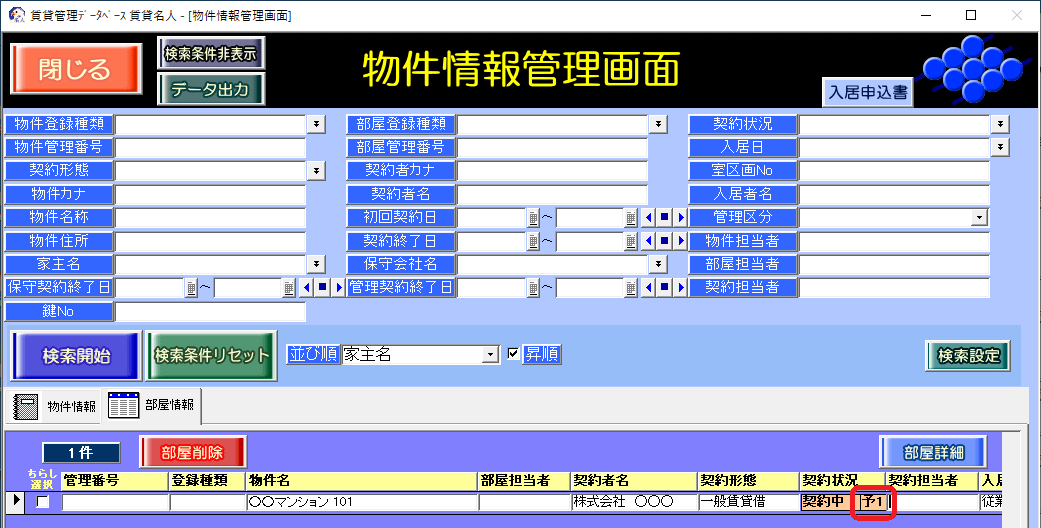The image size is (1041, 528).
Task: Click next-period arrow for 契約終了日
Action: tap(680, 242)
